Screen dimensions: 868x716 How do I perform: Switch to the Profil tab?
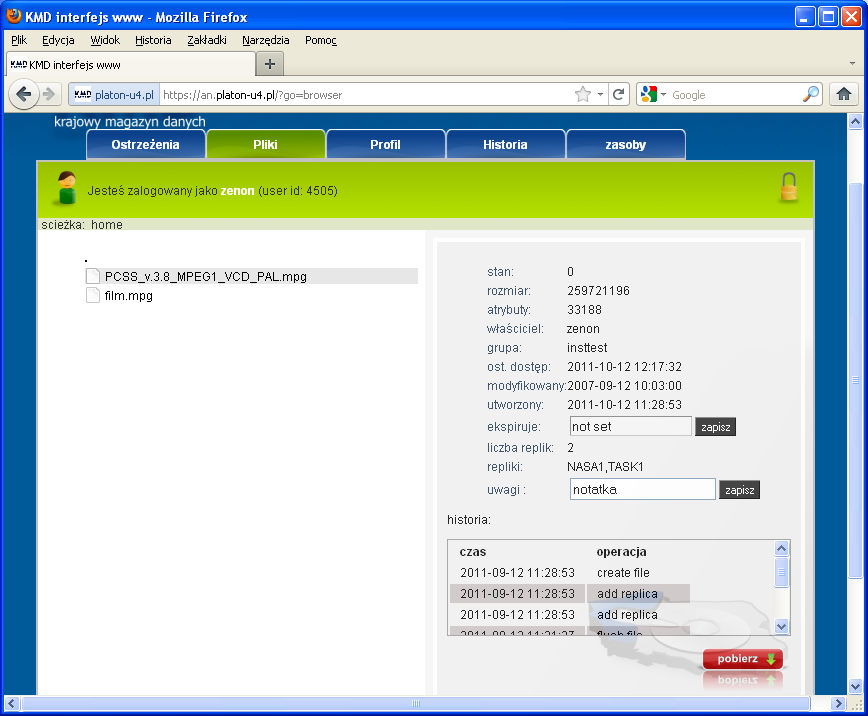(x=385, y=145)
